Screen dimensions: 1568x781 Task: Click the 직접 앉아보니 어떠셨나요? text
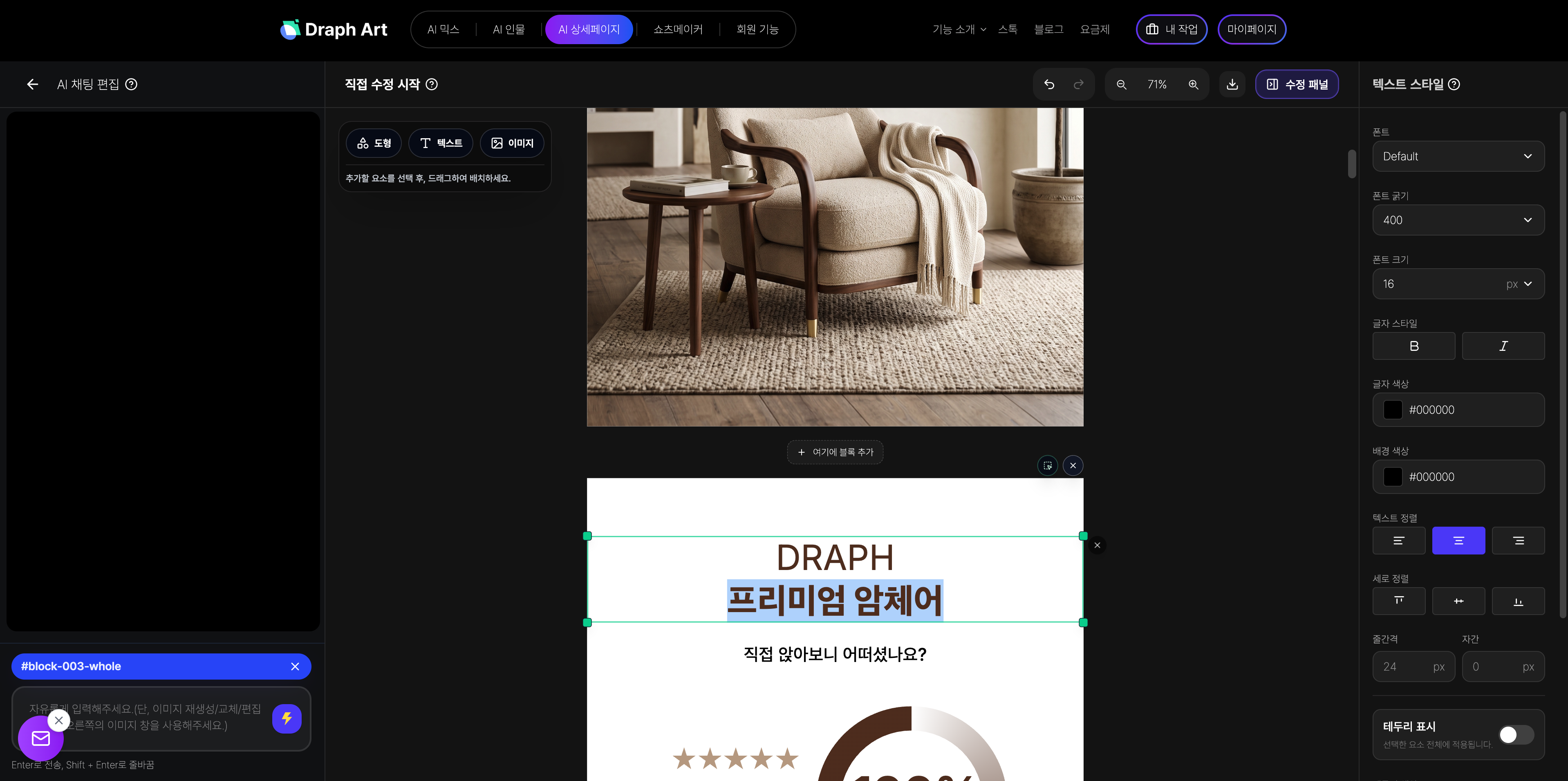[x=835, y=654]
